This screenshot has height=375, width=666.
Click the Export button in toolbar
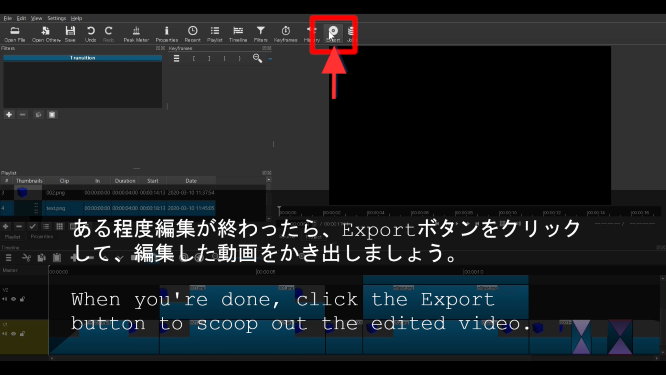point(333,34)
